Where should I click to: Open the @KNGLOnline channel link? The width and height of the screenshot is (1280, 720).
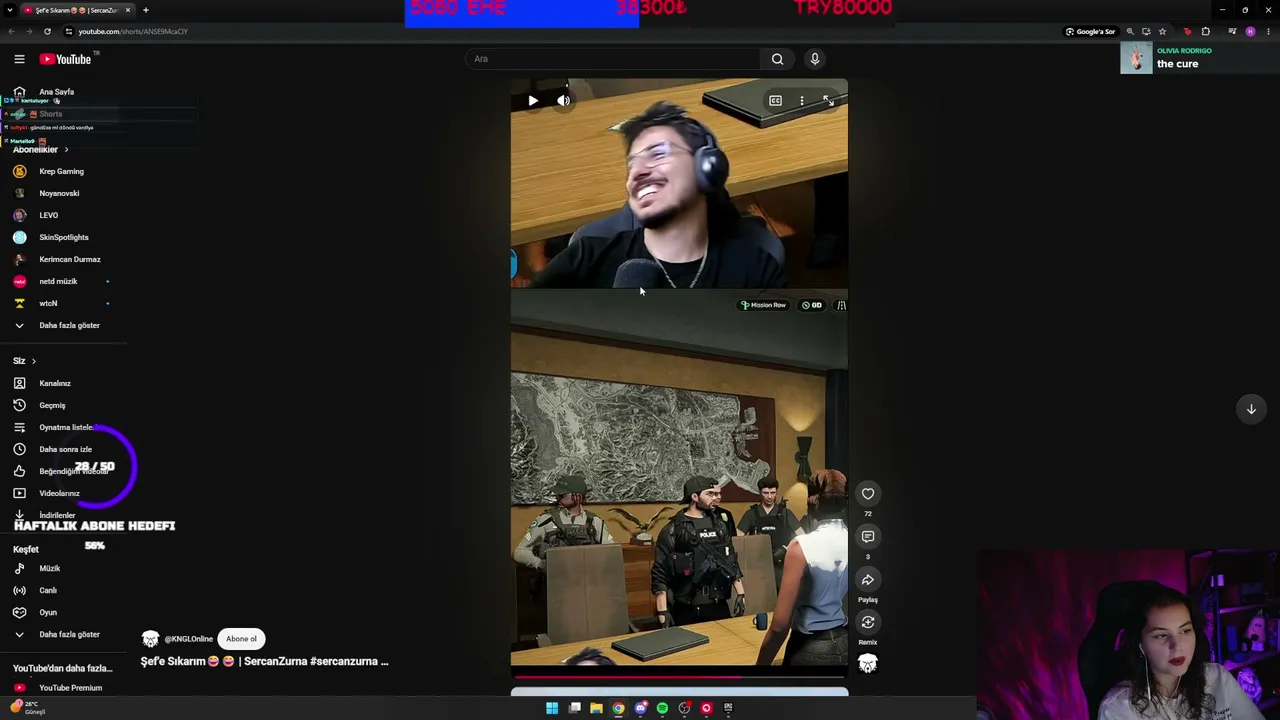[x=189, y=639]
